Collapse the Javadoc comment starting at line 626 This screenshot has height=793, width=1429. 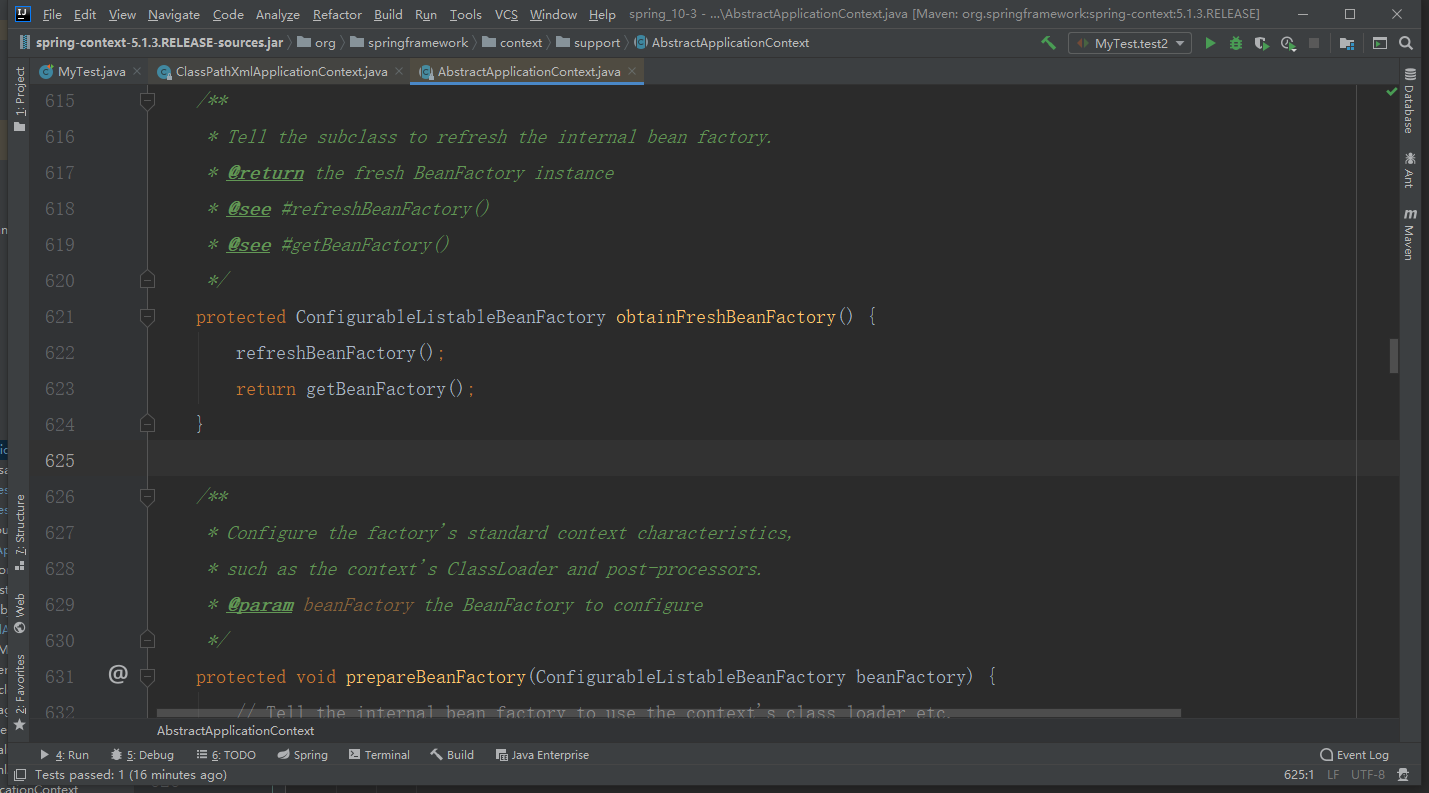(x=148, y=497)
